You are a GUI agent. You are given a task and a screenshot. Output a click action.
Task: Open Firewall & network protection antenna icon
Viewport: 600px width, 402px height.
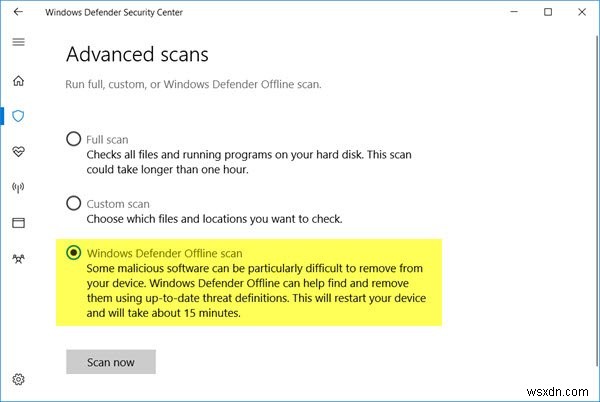pos(18,186)
